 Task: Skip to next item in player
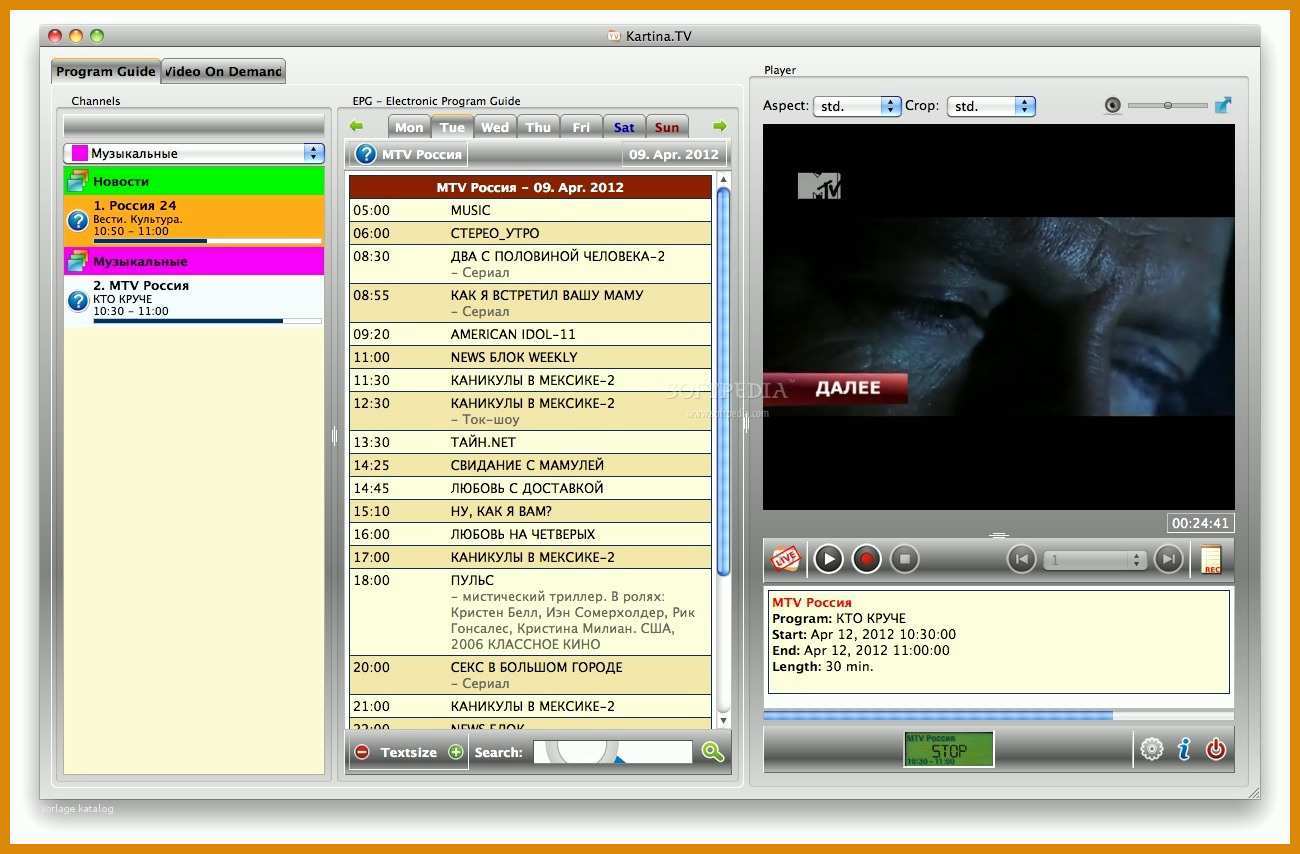coord(1168,559)
